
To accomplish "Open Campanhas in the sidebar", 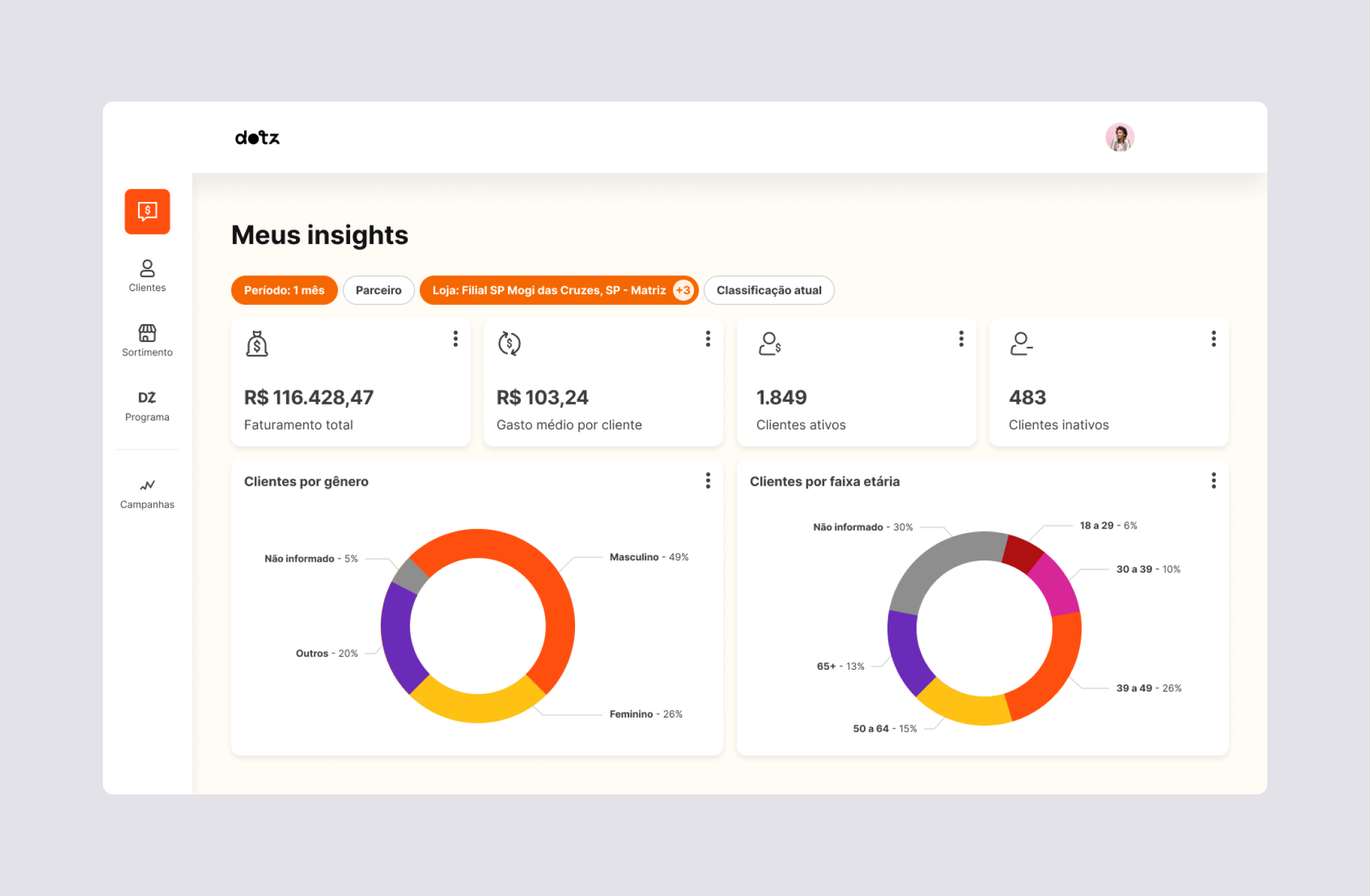I will click(x=147, y=494).
